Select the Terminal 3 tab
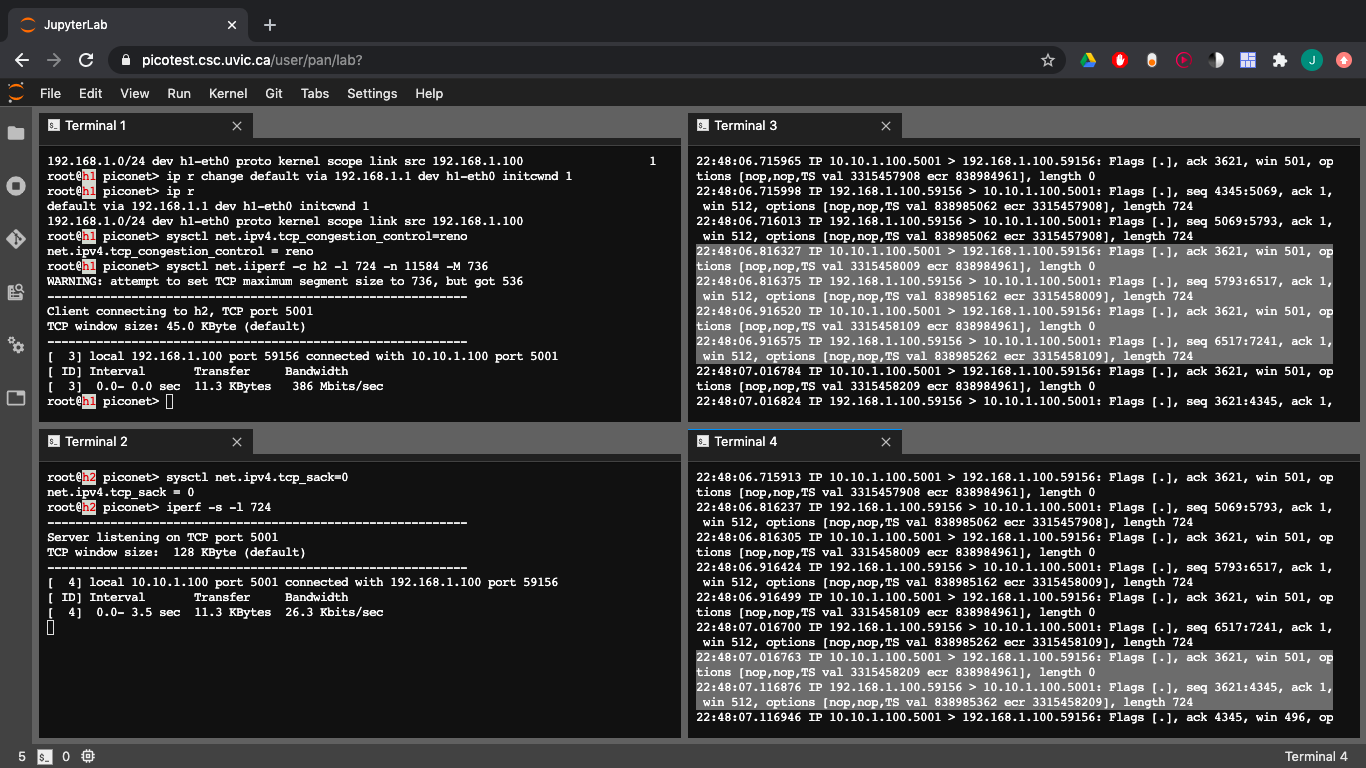 point(745,126)
